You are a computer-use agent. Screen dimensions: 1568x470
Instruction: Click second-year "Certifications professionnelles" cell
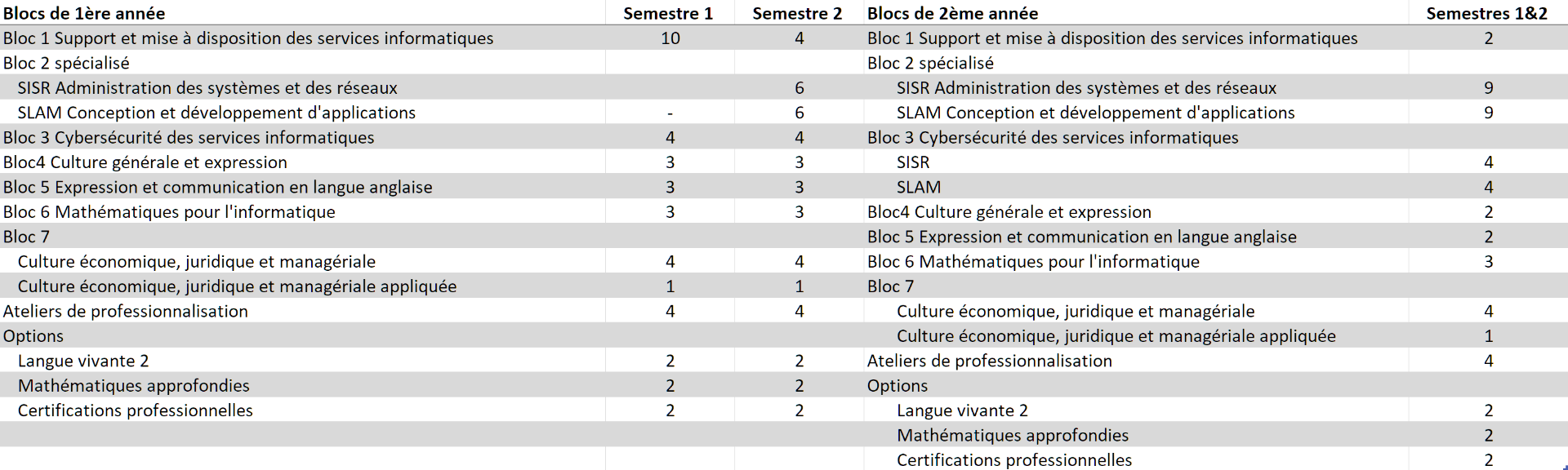coord(1014,460)
